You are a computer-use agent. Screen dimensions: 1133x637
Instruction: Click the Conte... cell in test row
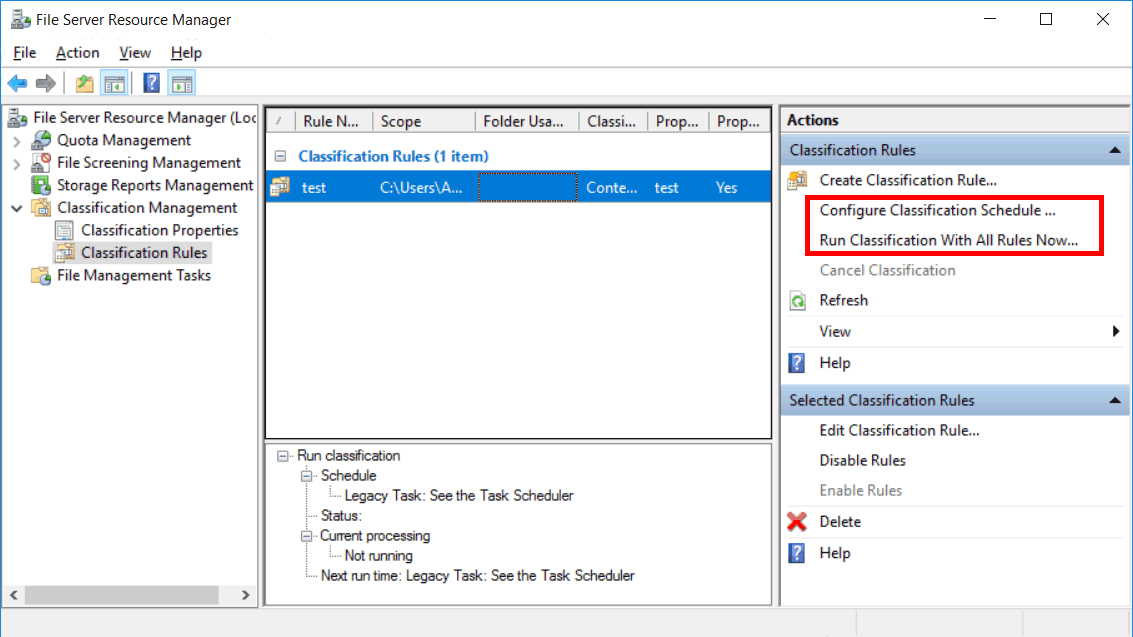pyautogui.click(x=612, y=188)
